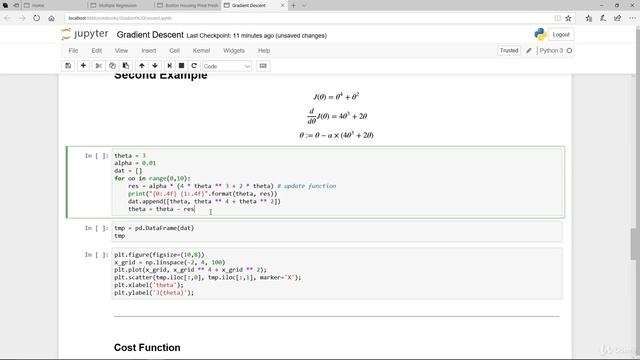Save notebook with the floppy disk icon
Image resolution: width=640 pixels, height=360 pixels.
coord(68,66)
